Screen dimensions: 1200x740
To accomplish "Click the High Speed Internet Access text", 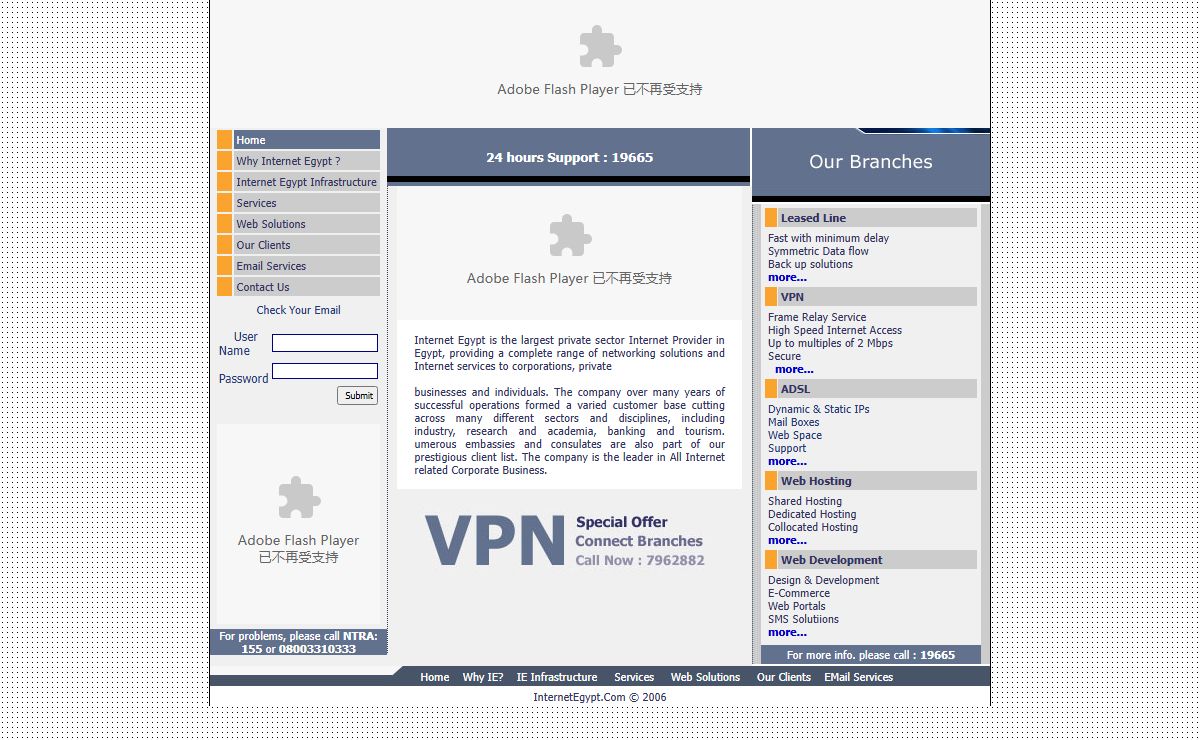I will pos(835,330).
